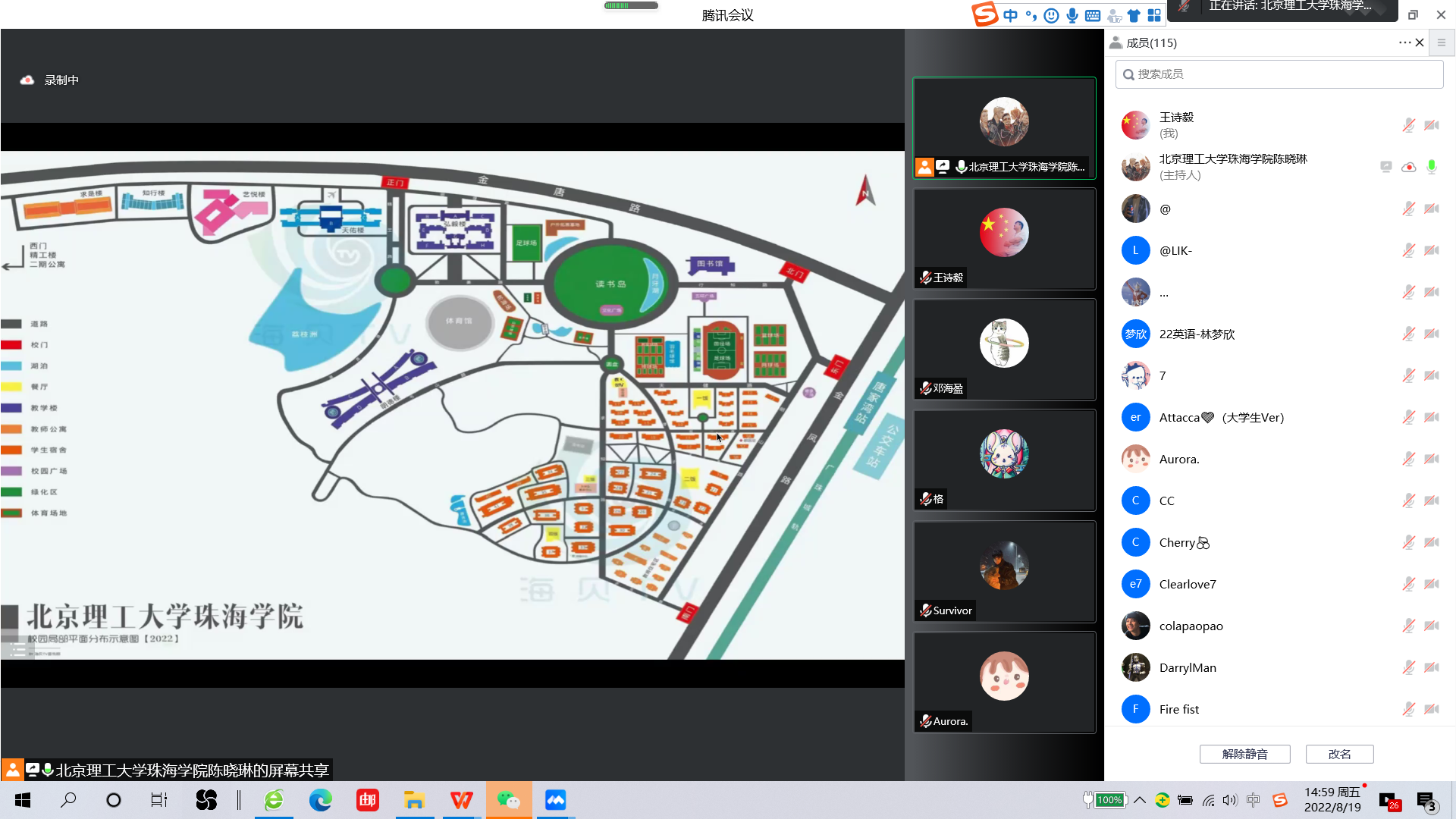
Task: Select Survivor video tile
Action: click(1004, 571)
